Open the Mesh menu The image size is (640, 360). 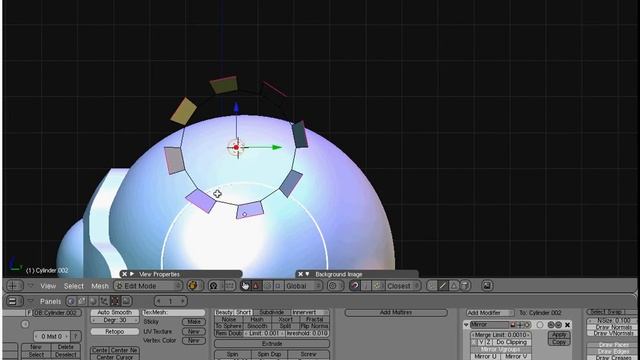[x=100, y=286]
